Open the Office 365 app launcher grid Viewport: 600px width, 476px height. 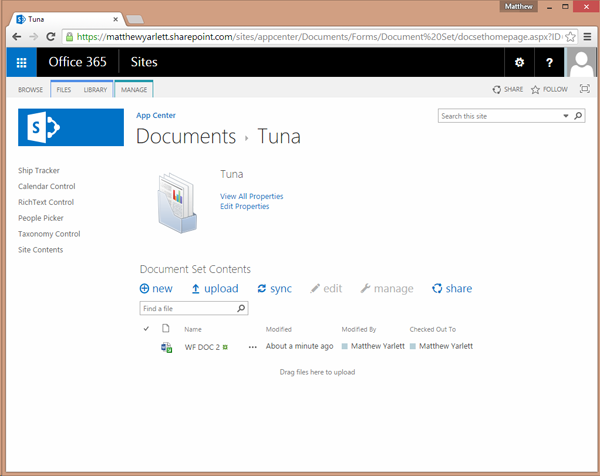(x=21, y=62)
